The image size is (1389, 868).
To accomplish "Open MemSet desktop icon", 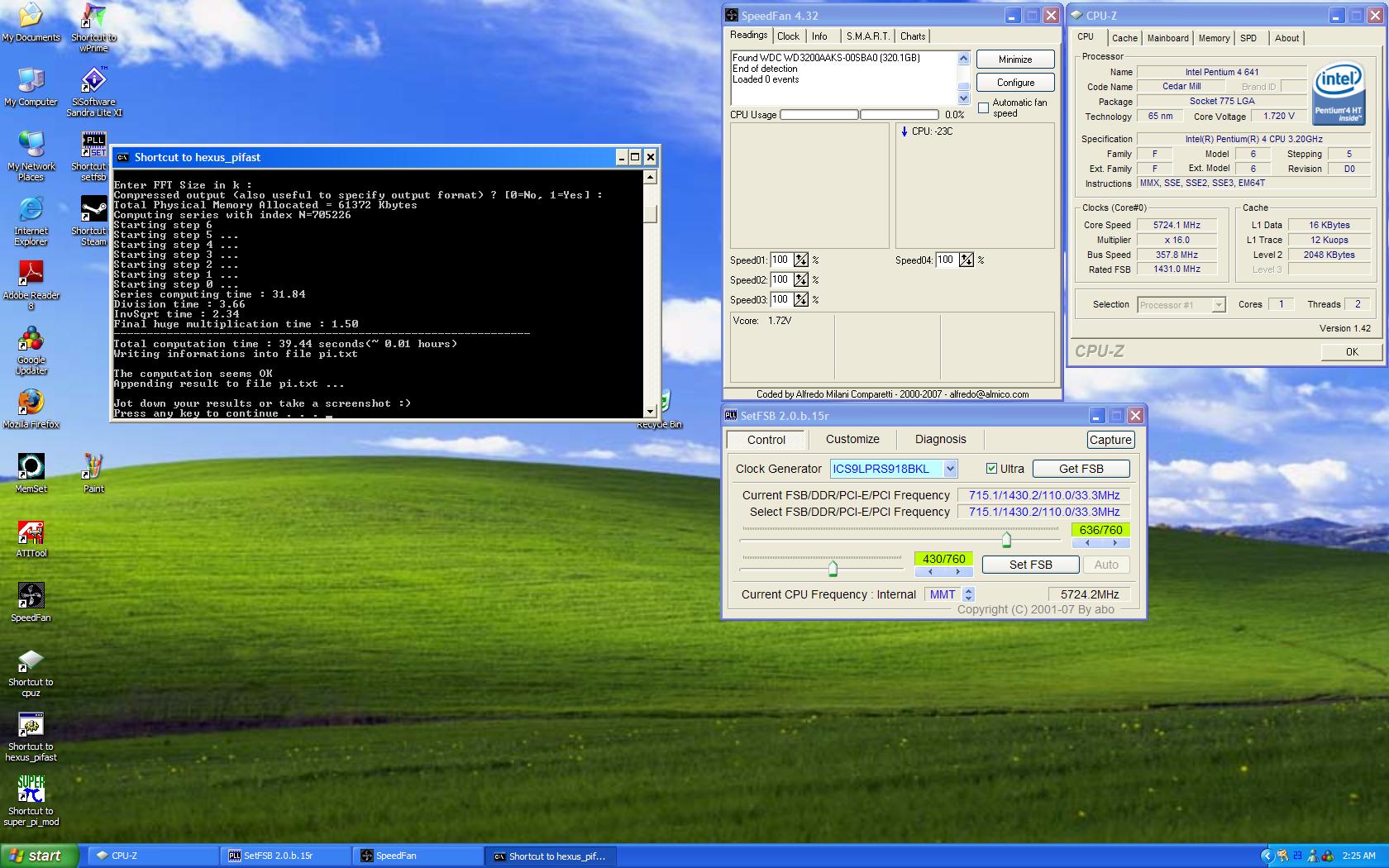I will (31, 474).
